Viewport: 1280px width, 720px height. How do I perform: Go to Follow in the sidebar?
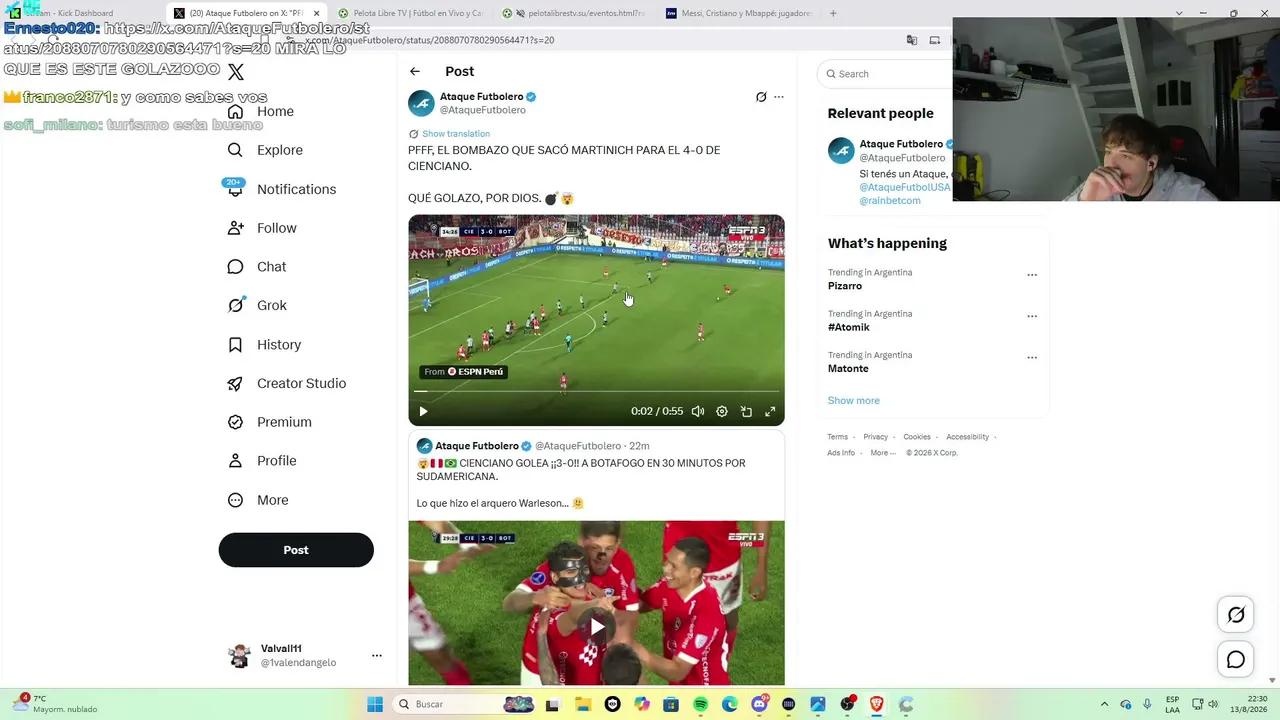[262, 228]
